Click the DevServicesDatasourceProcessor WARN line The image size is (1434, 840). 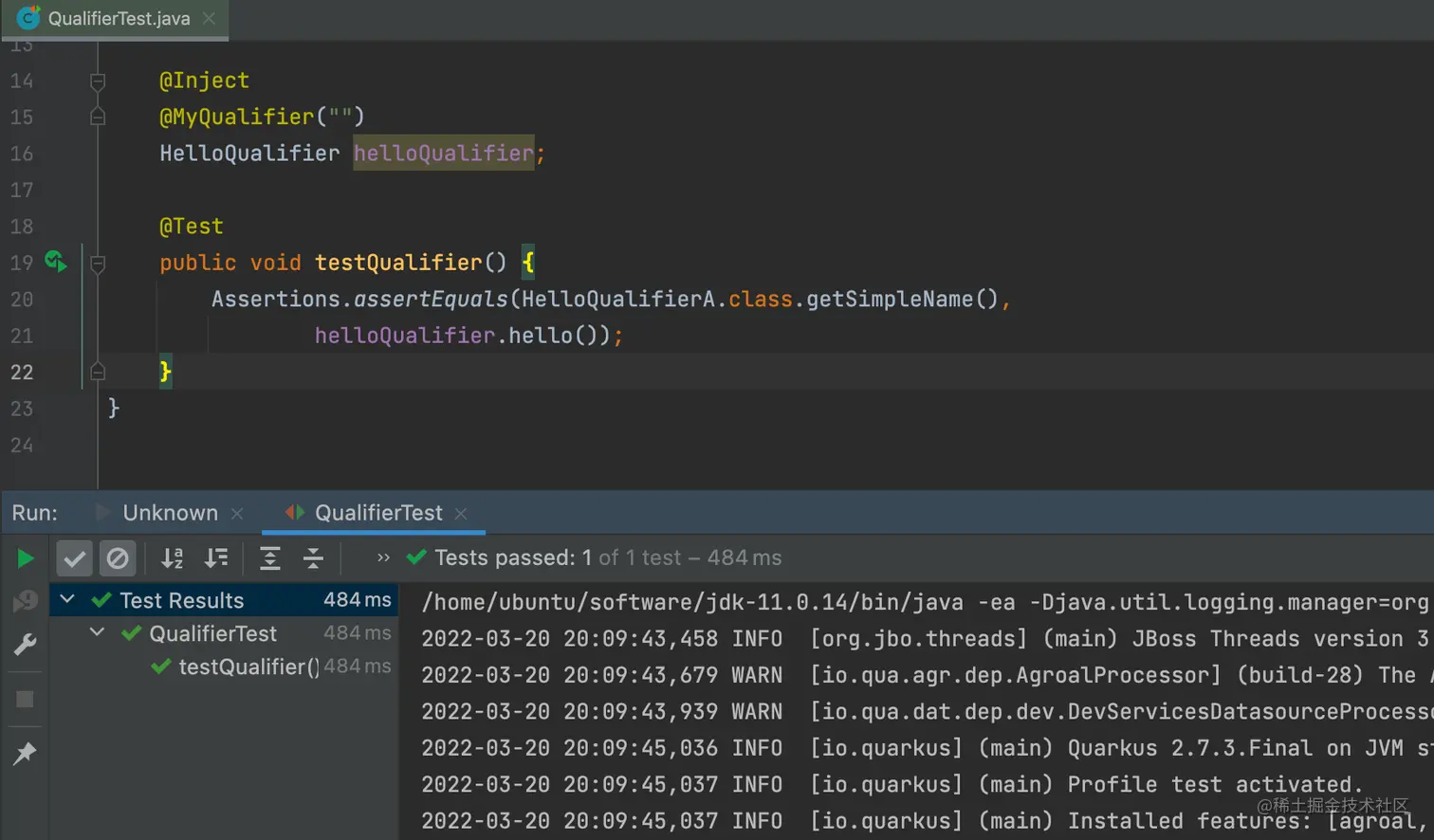coord(926,712)
